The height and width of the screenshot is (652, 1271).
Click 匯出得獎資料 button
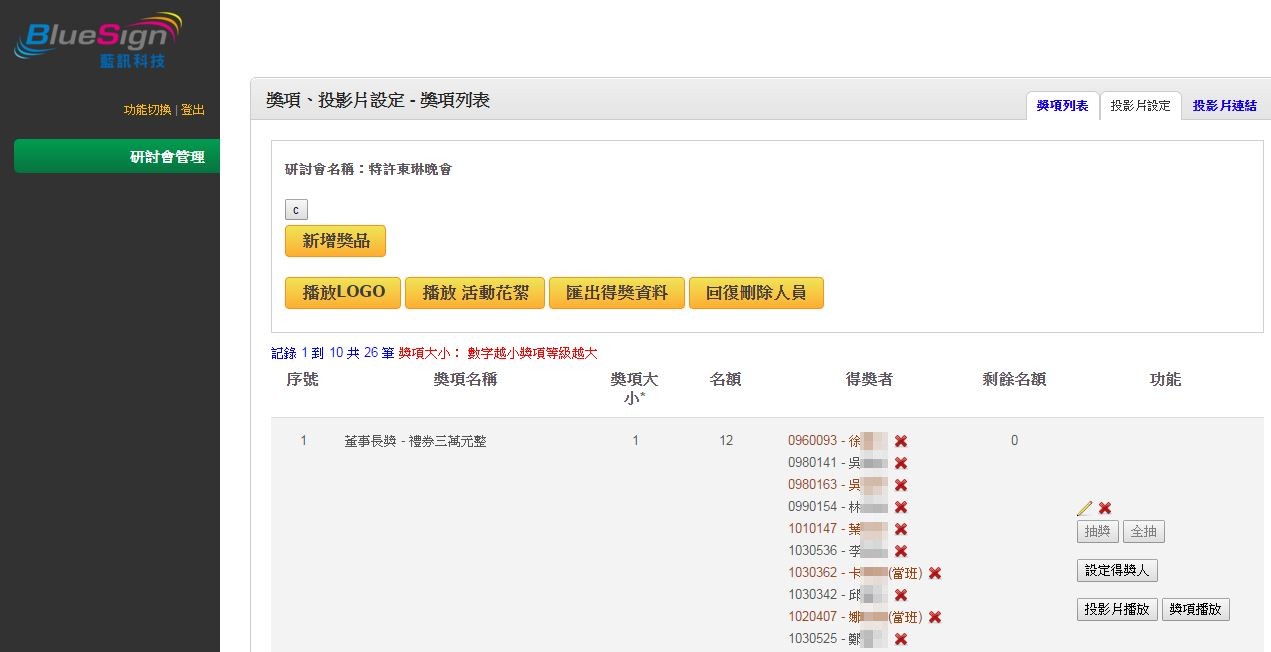click(617, 293)
